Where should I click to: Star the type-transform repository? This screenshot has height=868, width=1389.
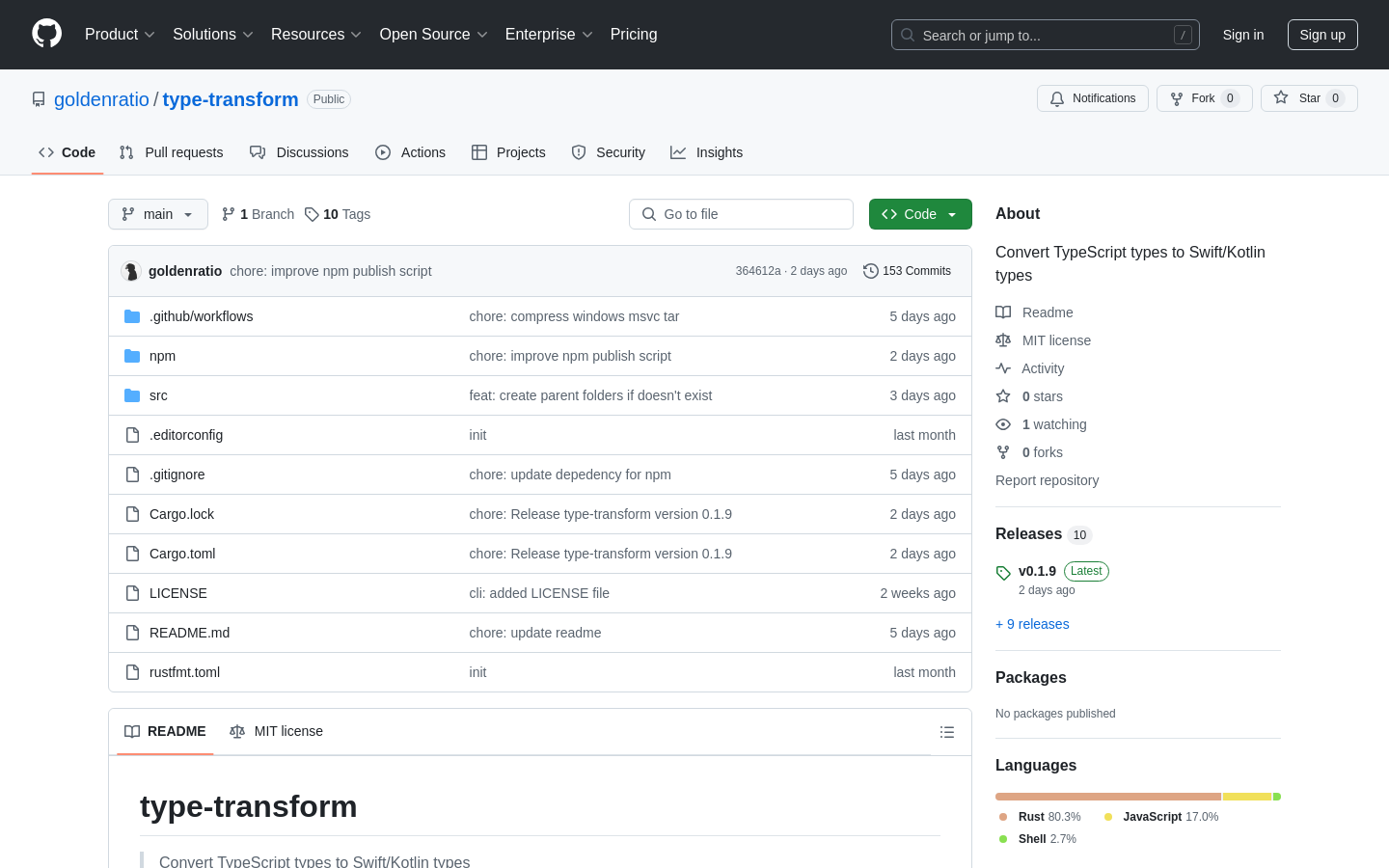coord(1309,98)
